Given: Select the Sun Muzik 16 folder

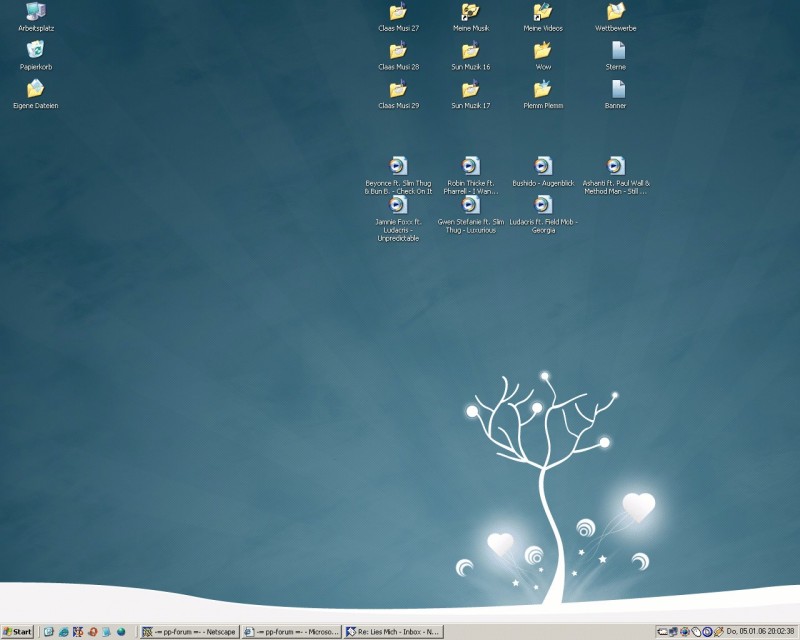Looking at the screenshot, I should [470, 51].
